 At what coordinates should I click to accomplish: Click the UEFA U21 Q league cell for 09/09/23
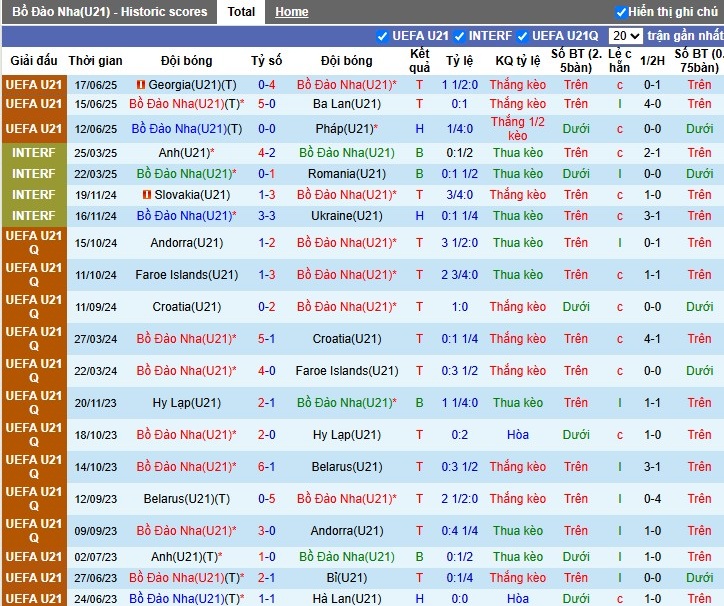click(x=34, y=531)
